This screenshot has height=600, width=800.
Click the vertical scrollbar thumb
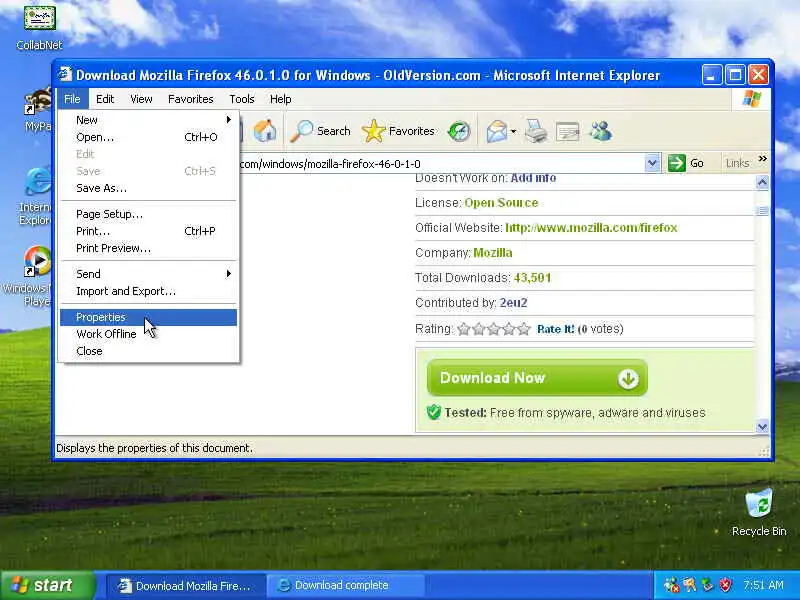(762, 211)
